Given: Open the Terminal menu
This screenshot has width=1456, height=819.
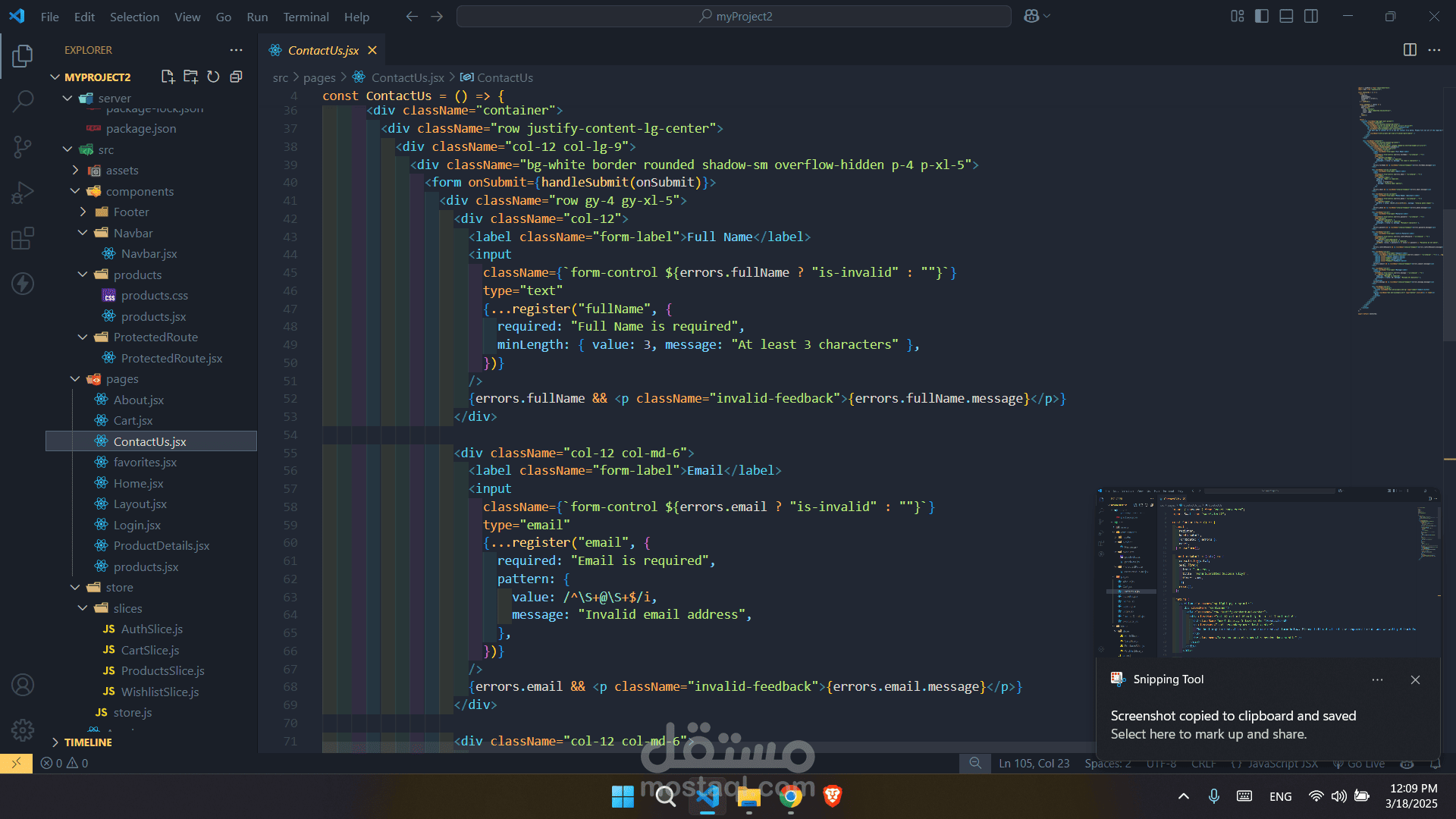Looking at the screenshot, I should [x=306, y=17].
